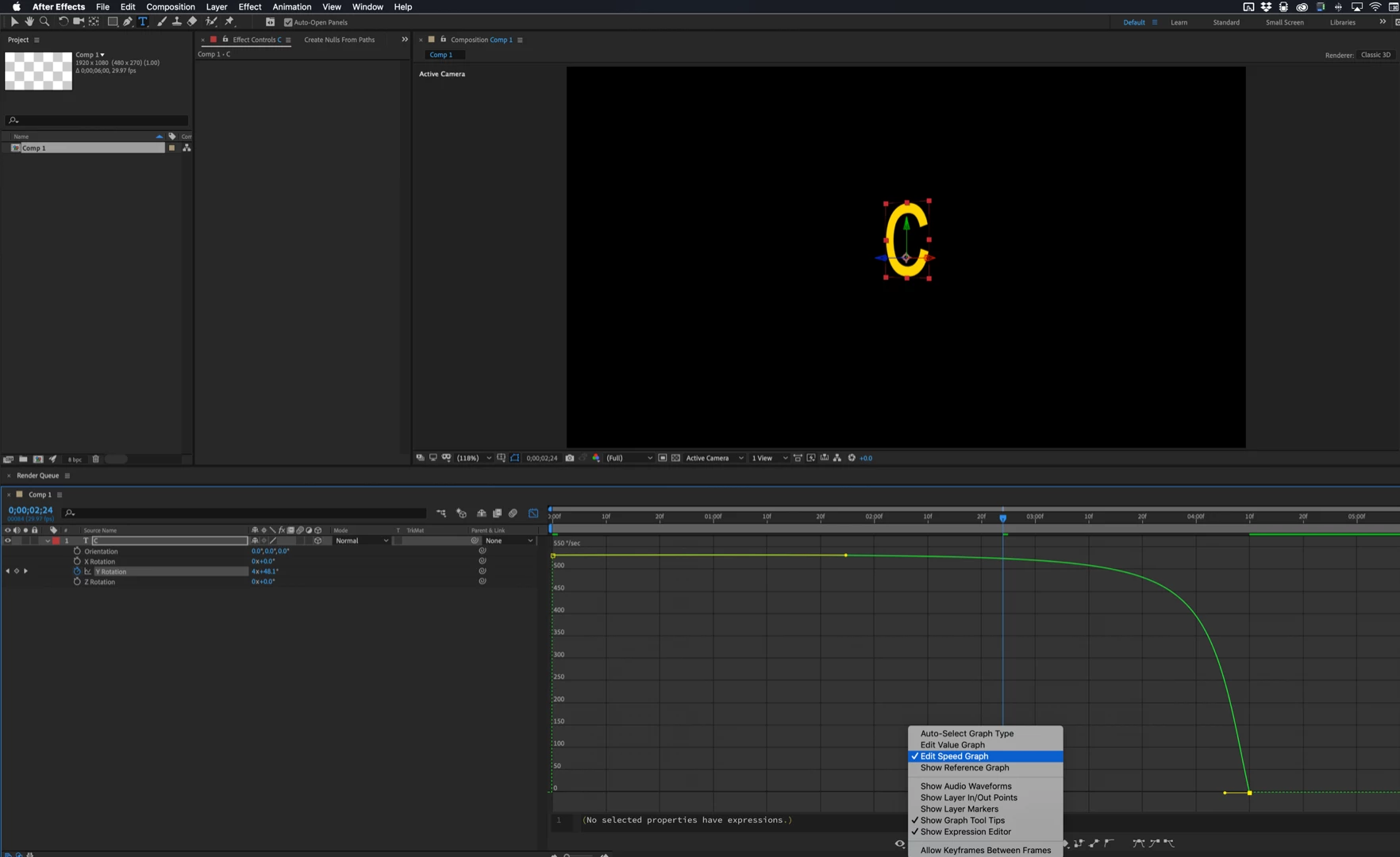
Task: Open the Animation menu
Action: click(291, 6)
